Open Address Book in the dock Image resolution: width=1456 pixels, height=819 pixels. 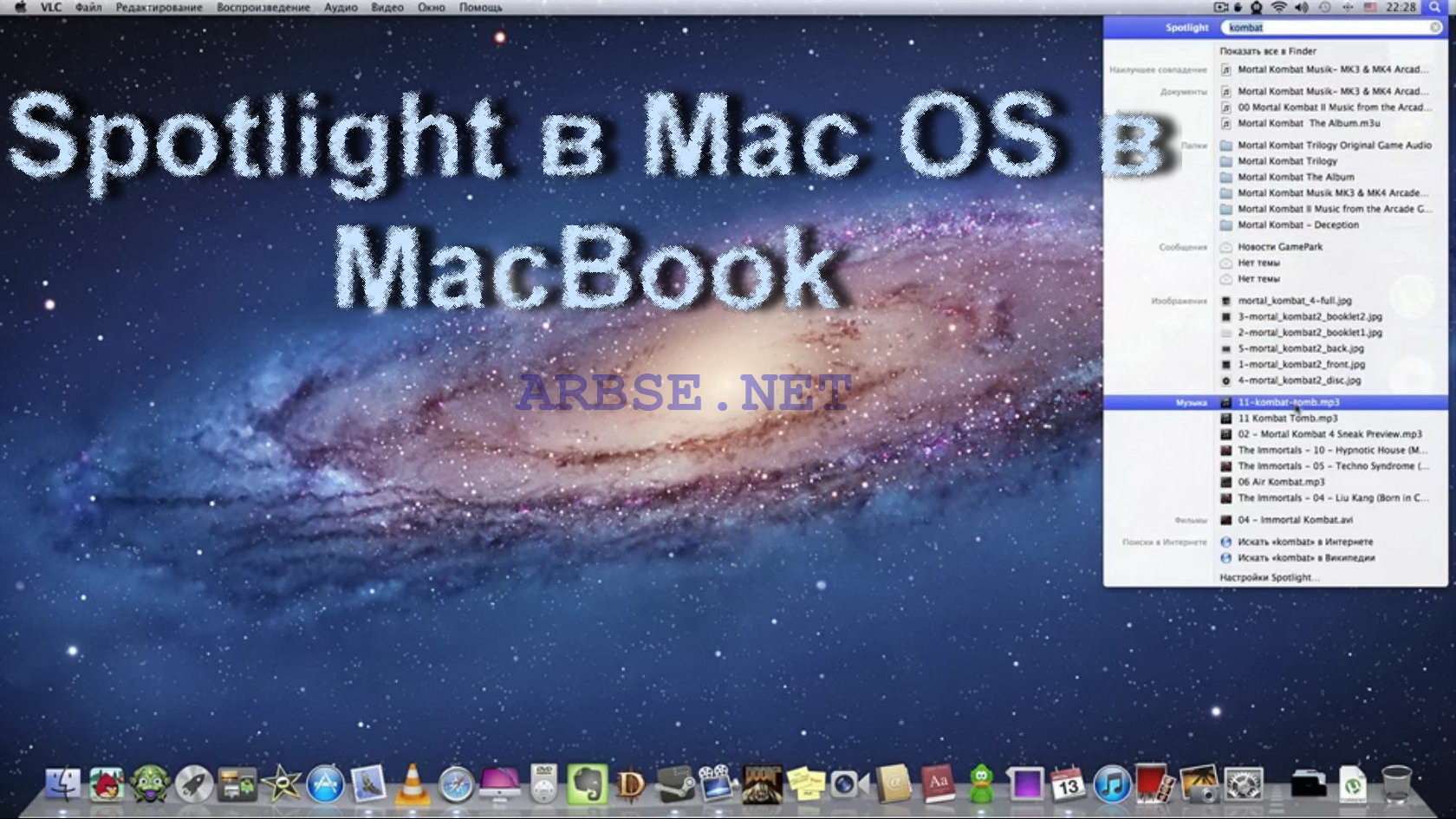894,784
